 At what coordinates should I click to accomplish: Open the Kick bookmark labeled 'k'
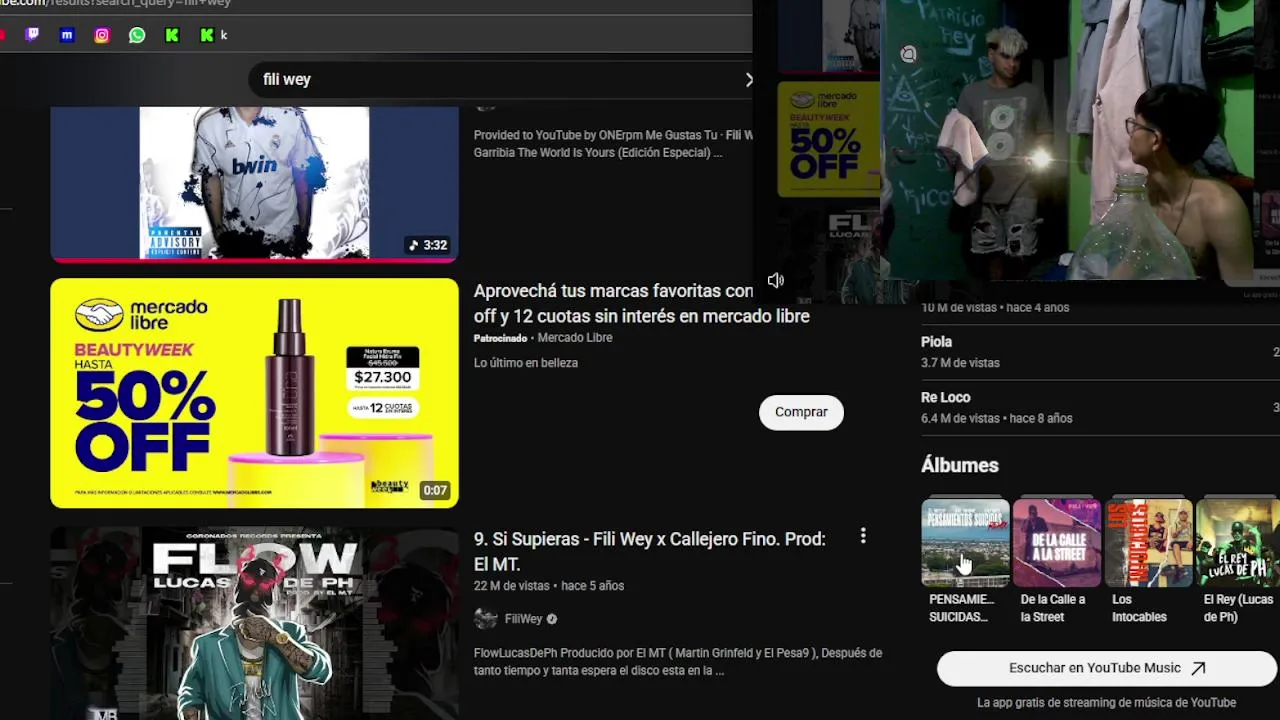(x=213, y=35)
